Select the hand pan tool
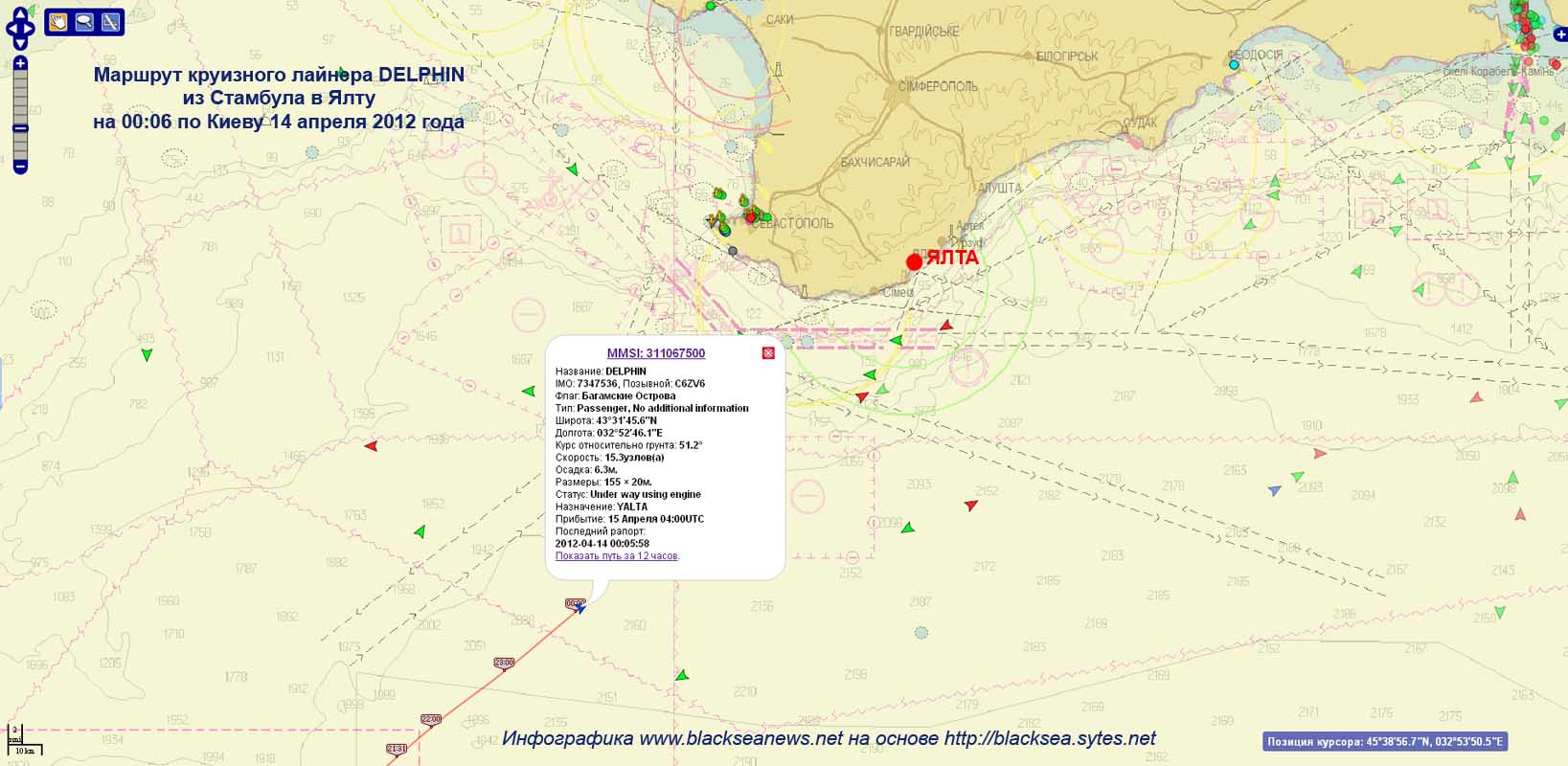The image size is (1568, 766). pos(58,22)
